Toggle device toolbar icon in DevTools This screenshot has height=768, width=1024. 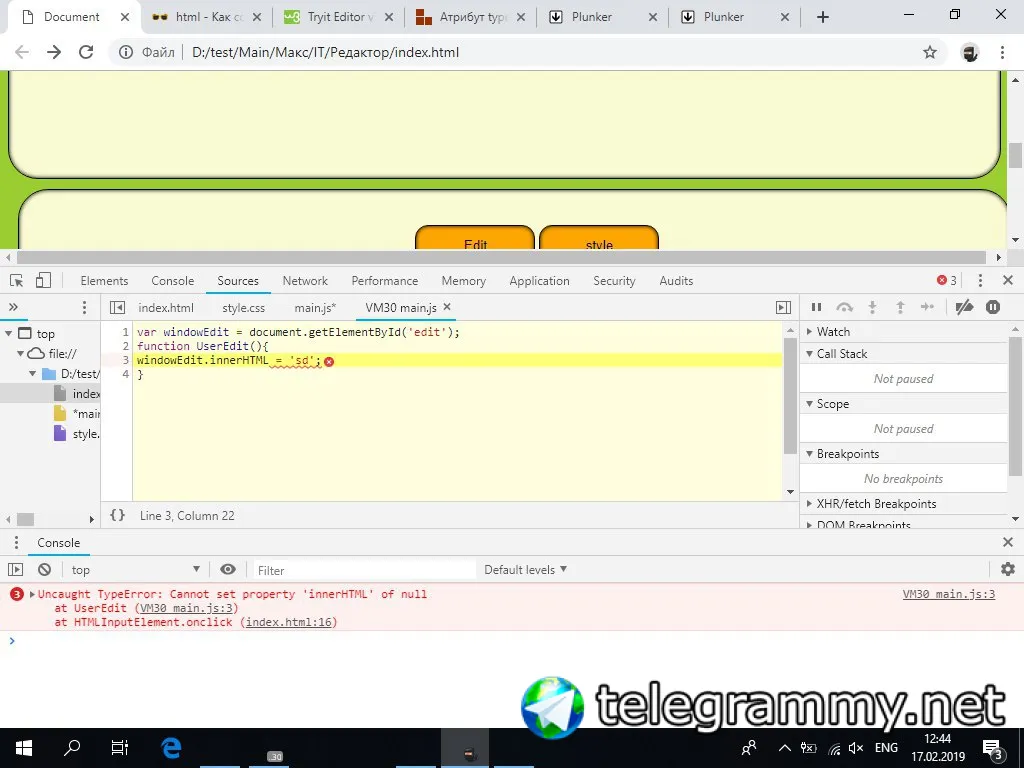pos(43,281)
